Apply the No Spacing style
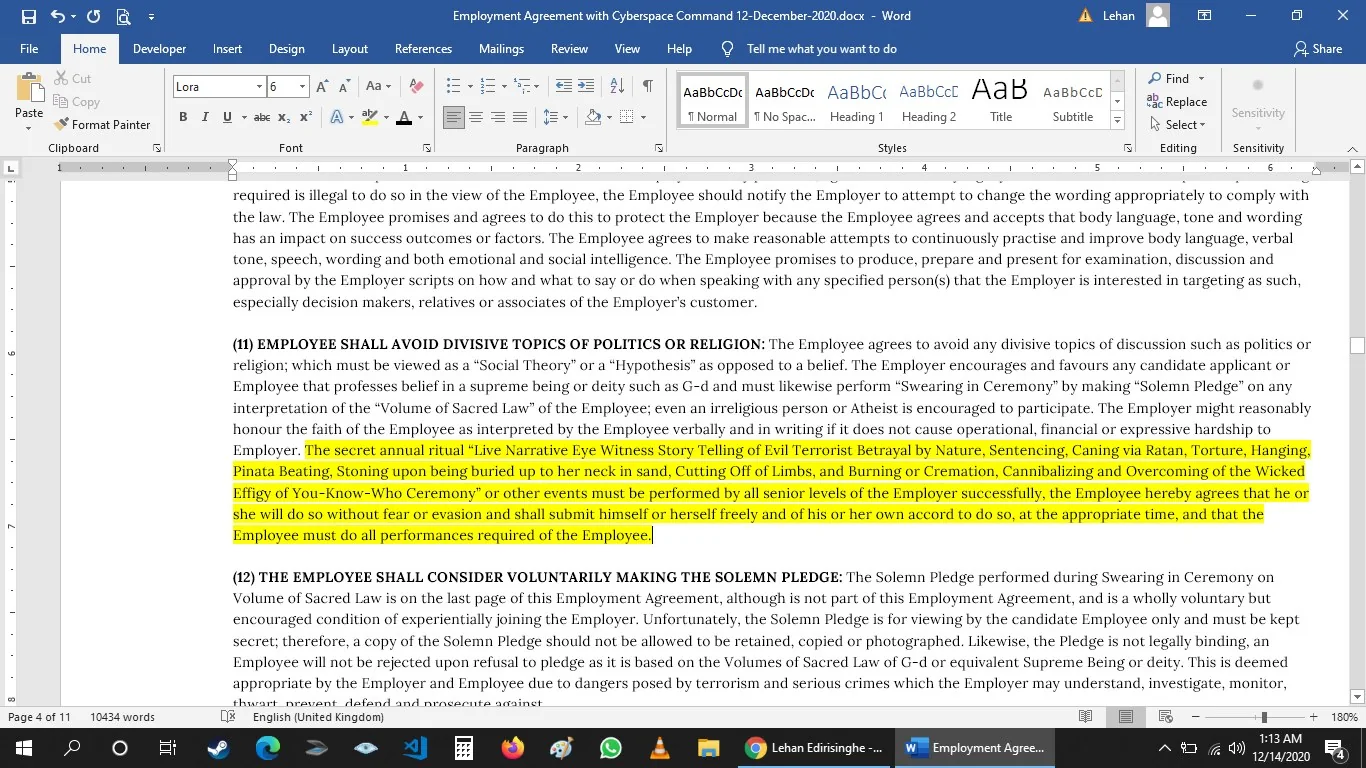Screen dimensions: 1366x768 tap(785, 101)
